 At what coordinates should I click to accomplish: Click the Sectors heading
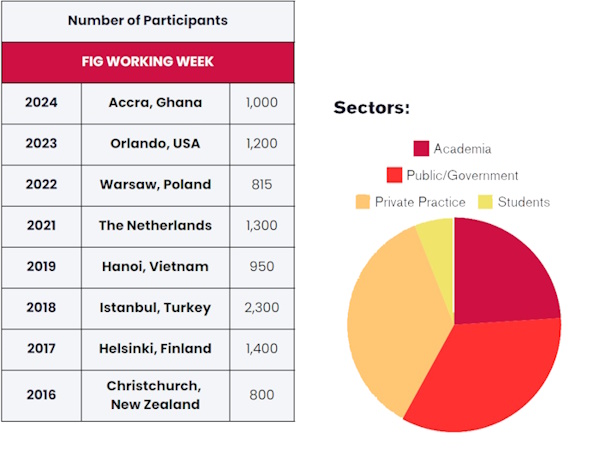click(371, 108)
